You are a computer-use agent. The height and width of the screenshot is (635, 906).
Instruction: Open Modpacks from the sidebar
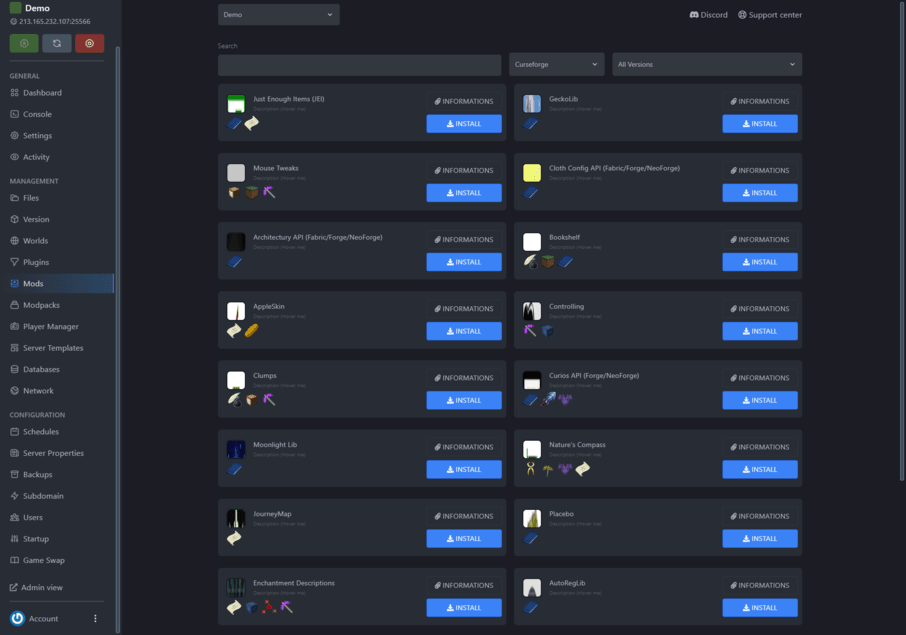[41, 305]
